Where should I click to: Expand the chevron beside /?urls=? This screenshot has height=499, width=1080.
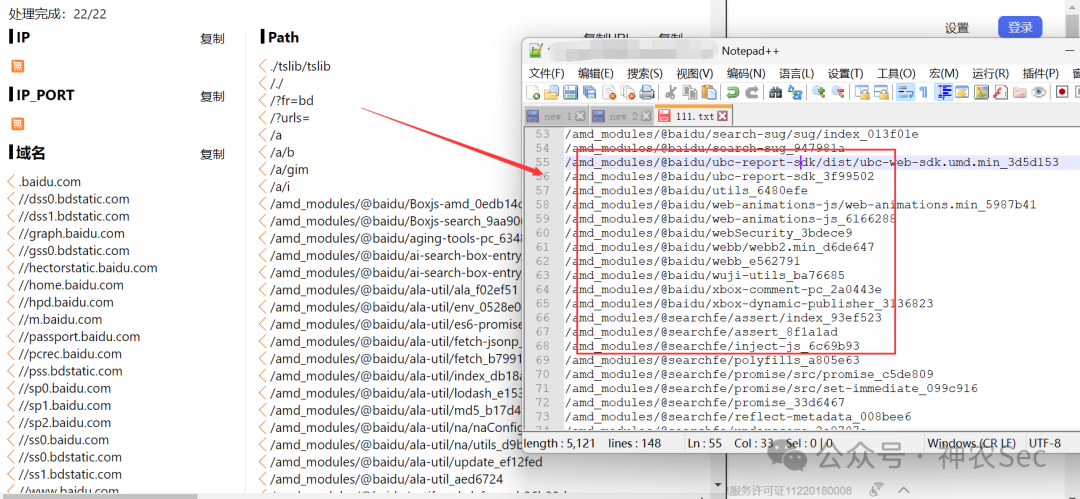(x=262, y=118)
